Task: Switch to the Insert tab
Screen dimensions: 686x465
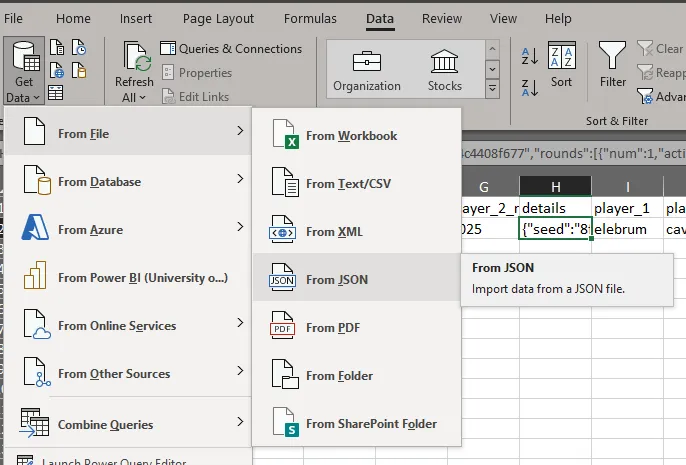Action: point(136,19)
